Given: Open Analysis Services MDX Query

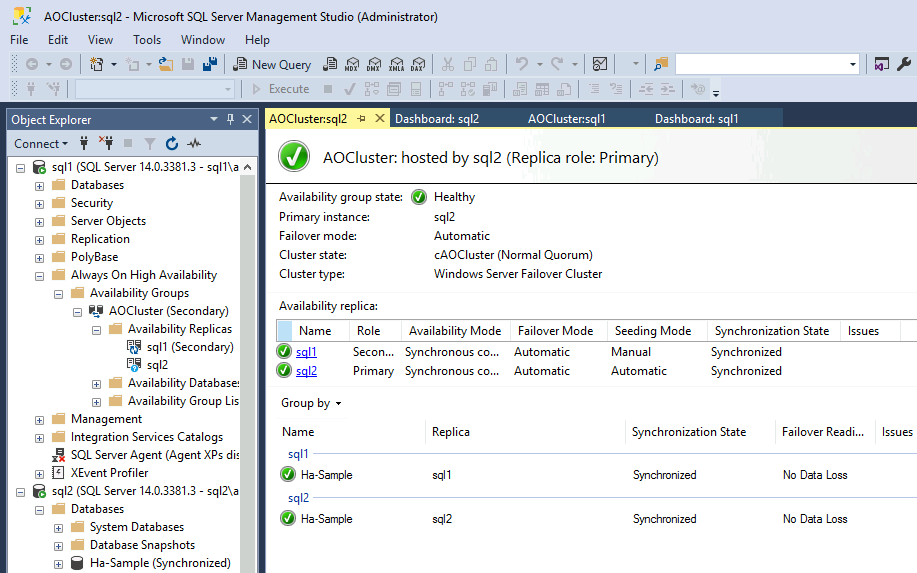Looking at the screenshot, I should click(352, 64).
